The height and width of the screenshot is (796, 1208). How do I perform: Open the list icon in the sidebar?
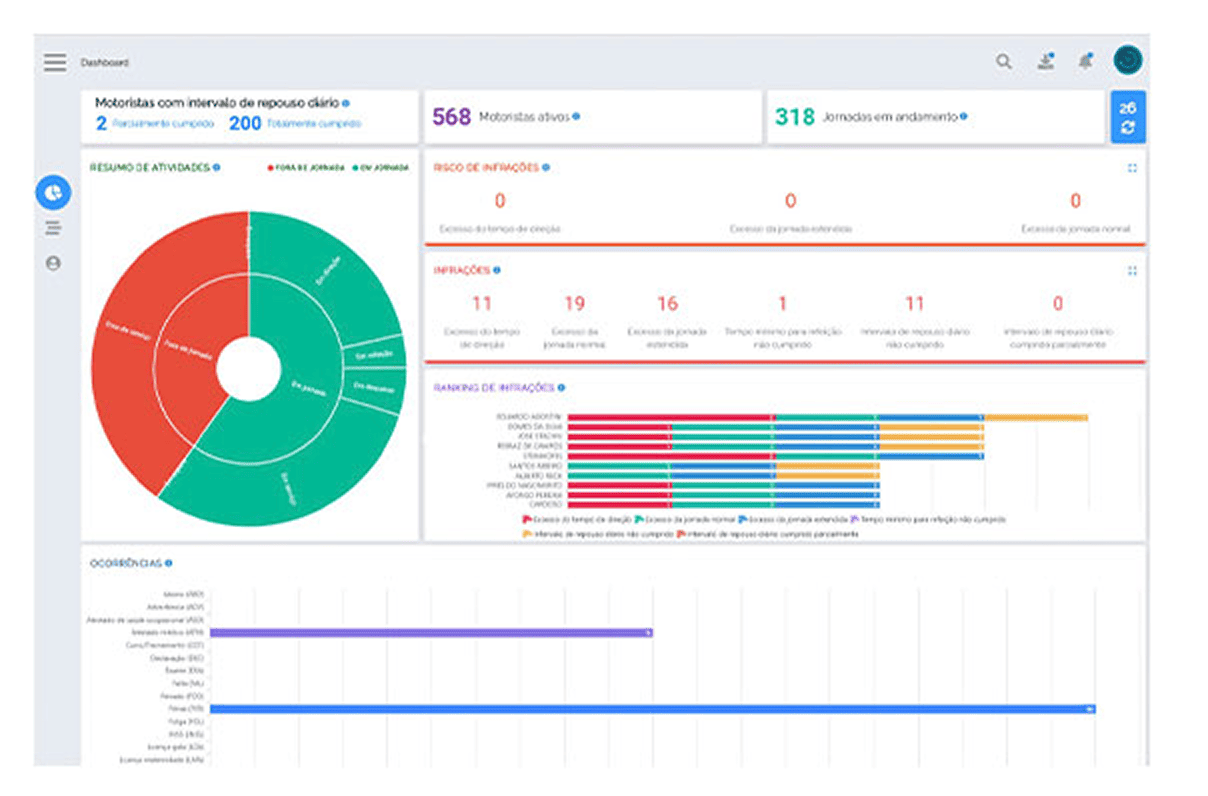click(x=53, y=229)
